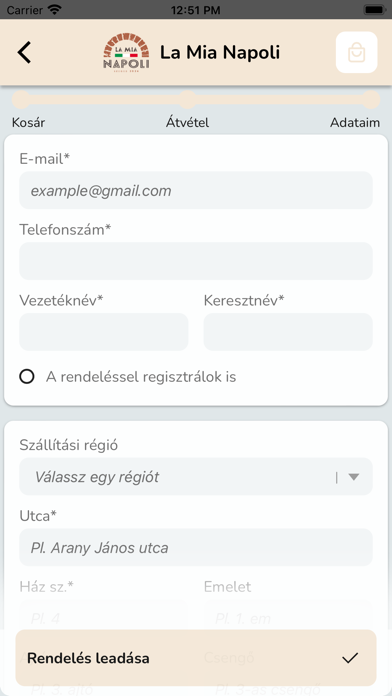
Task: Tap the back arrow icon
Action: 24,52
